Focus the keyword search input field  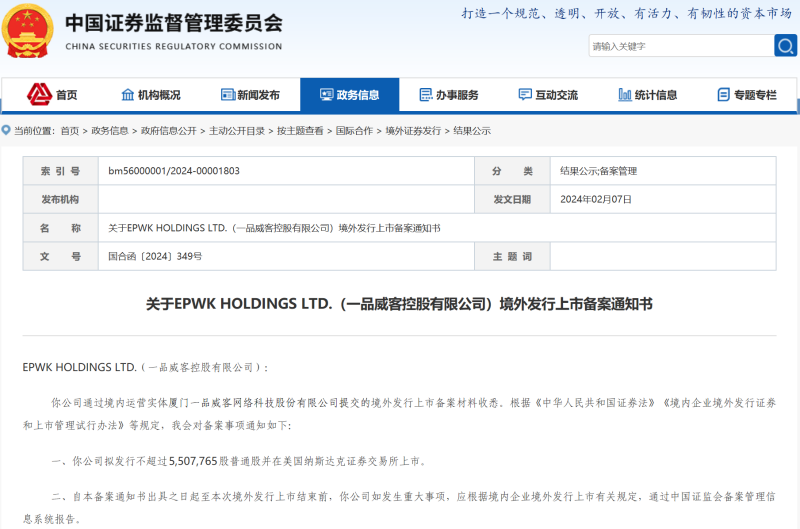click(682, 46)
